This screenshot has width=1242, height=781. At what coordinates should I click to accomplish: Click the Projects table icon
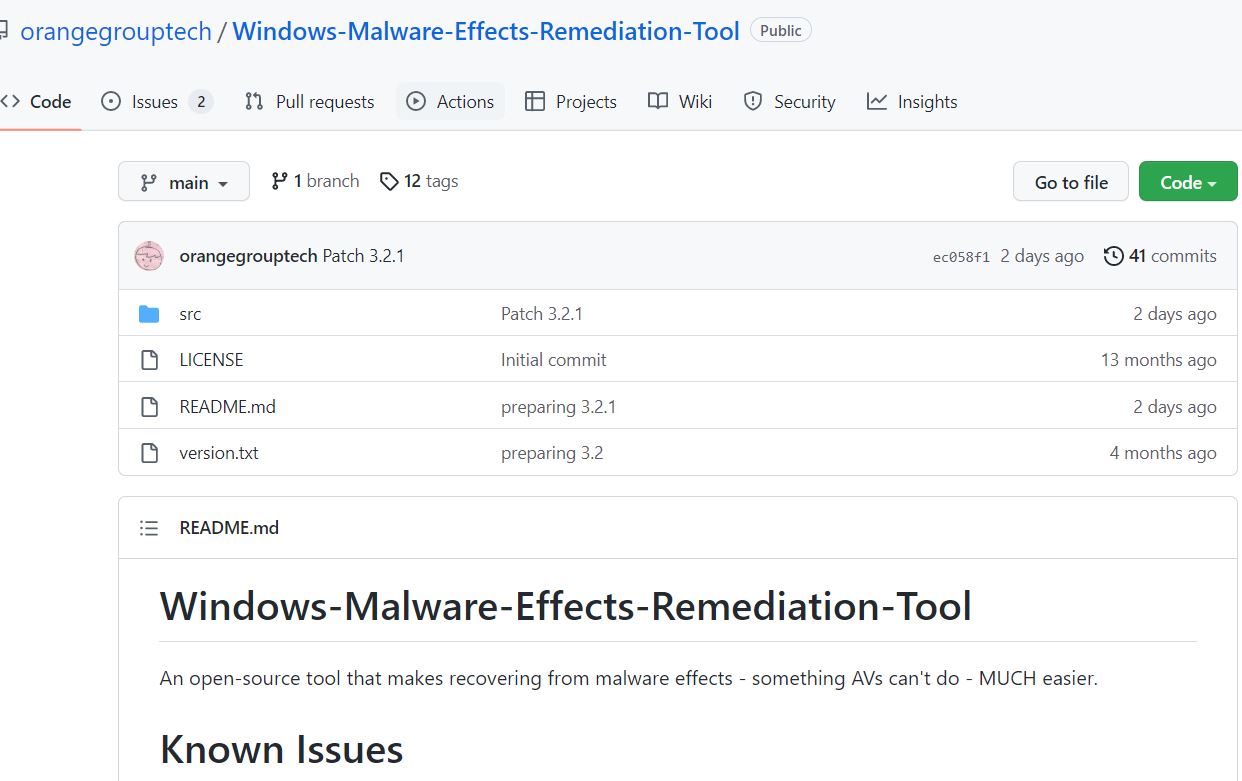click(x=535, y=101)
